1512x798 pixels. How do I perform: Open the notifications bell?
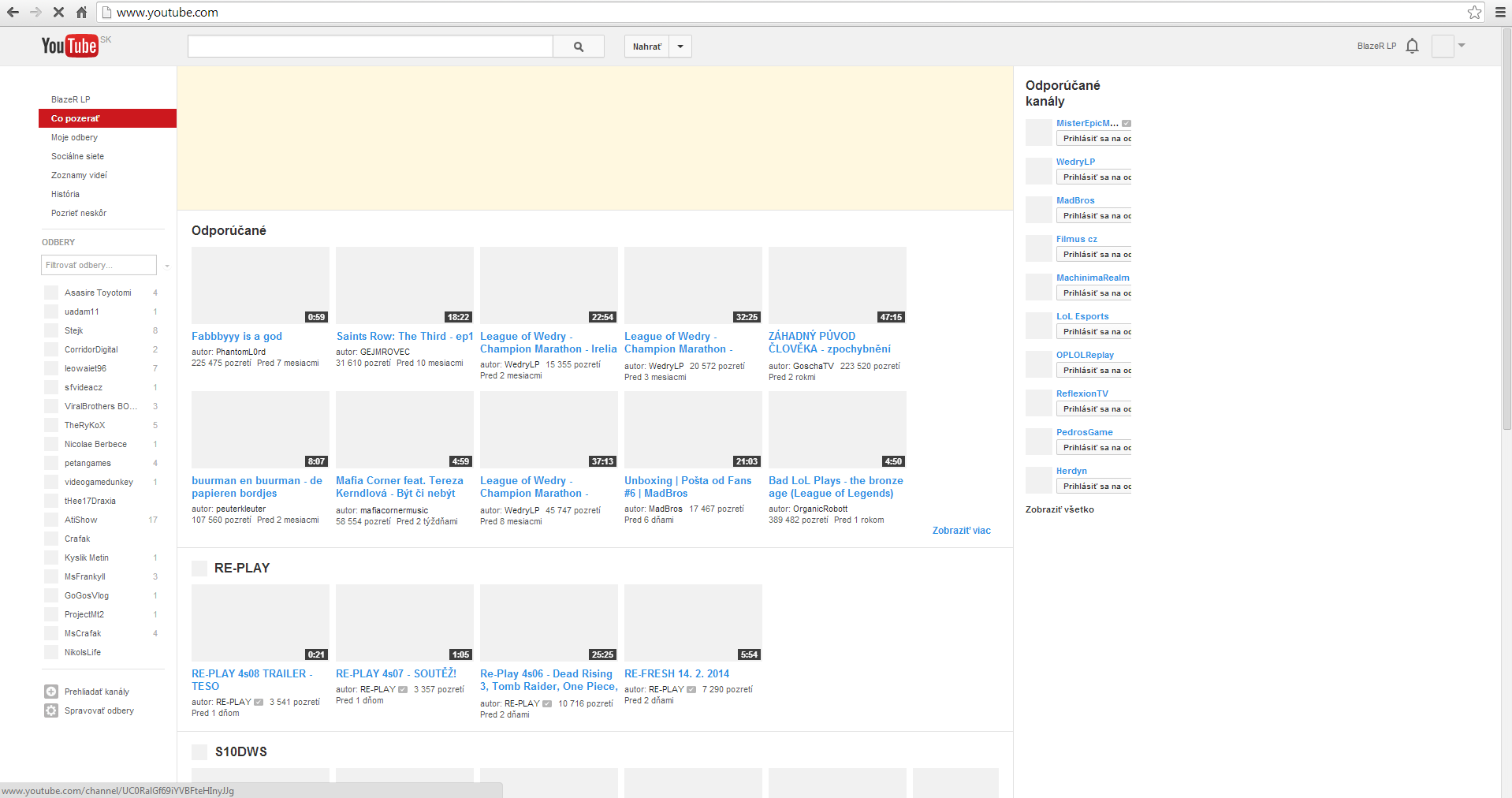point(1413,46)
